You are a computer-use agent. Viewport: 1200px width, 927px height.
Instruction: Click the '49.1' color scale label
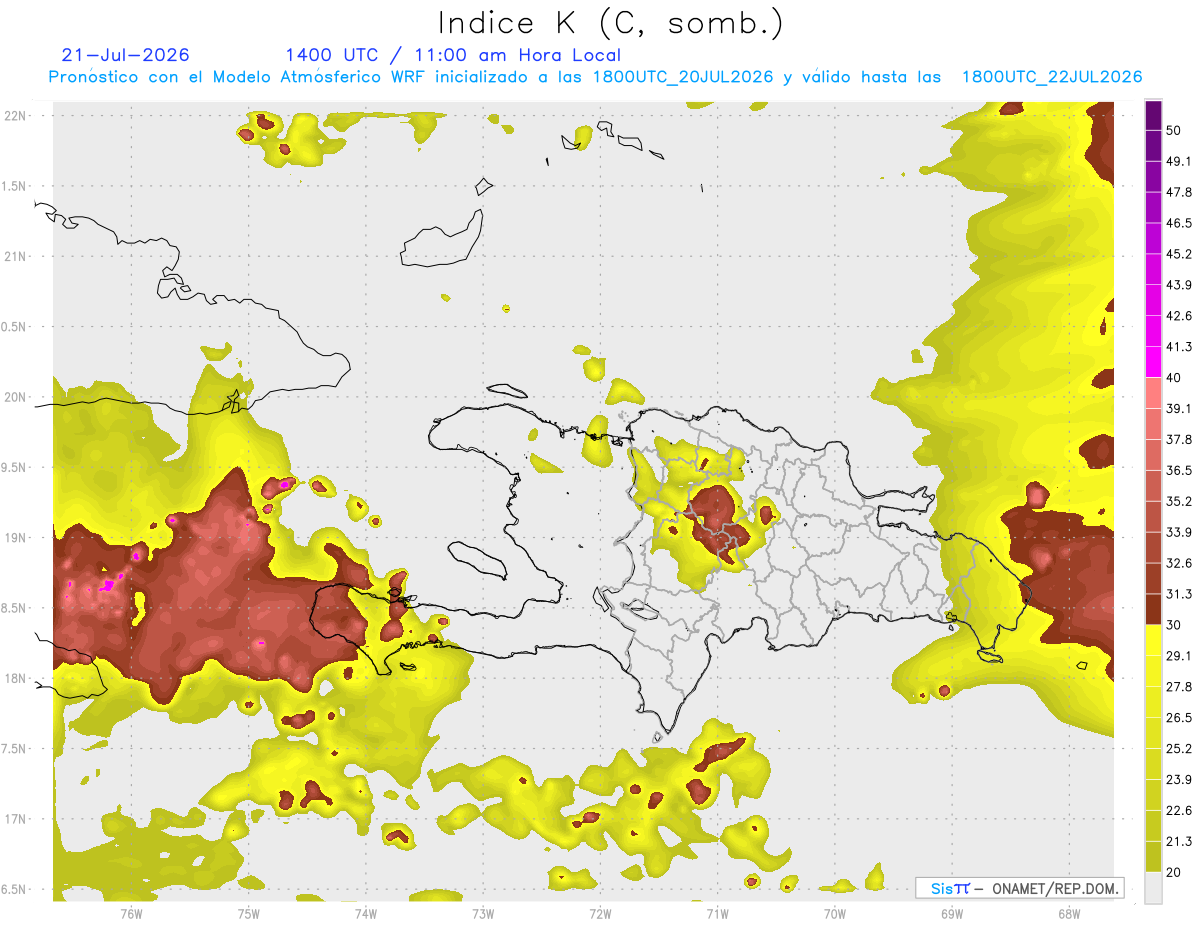(x=1179, y=161)
